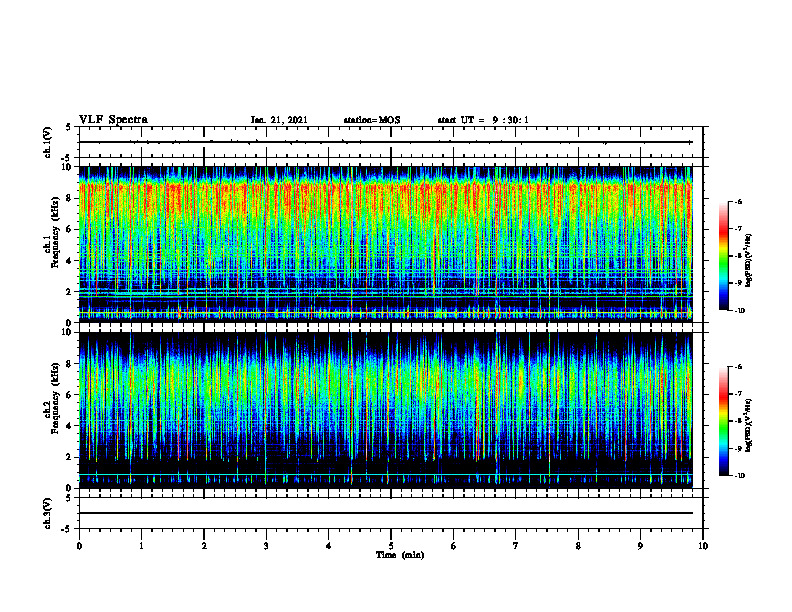This screenshot has height=612, width=792.
Task: Click the "-10" tick on ch.1 colorbar
Action: click(739, 311)
